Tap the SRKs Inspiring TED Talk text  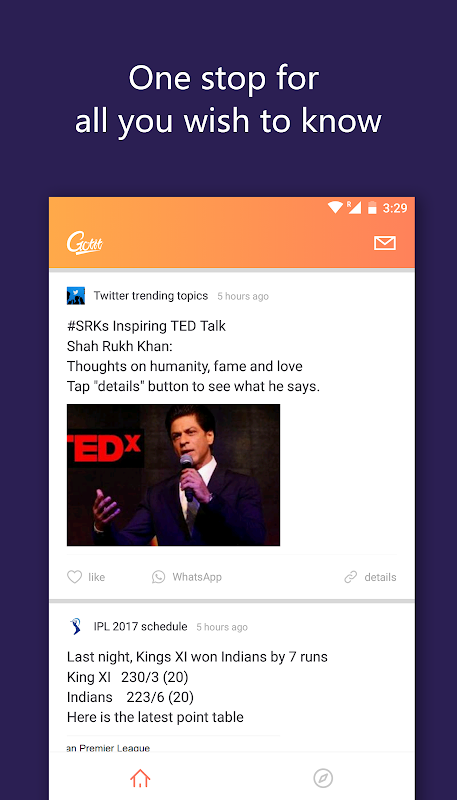tap(146, 326)
